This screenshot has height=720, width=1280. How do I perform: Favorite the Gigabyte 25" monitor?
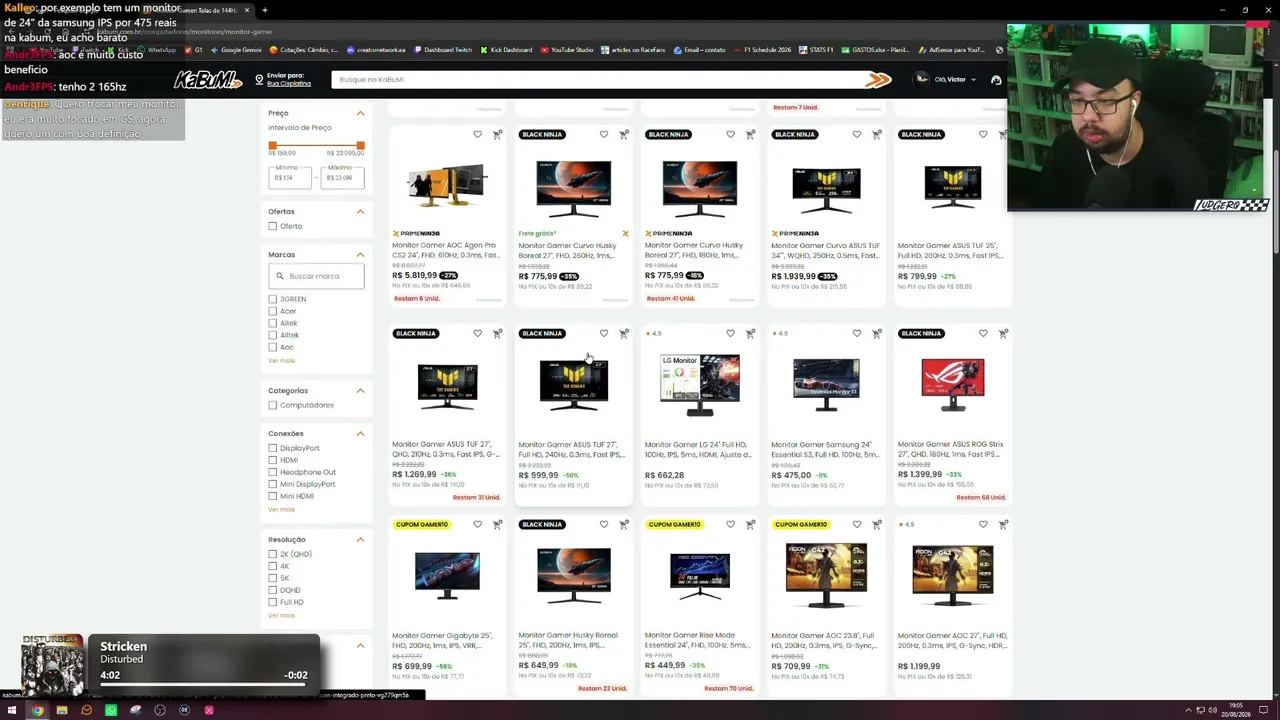point(477,524)
